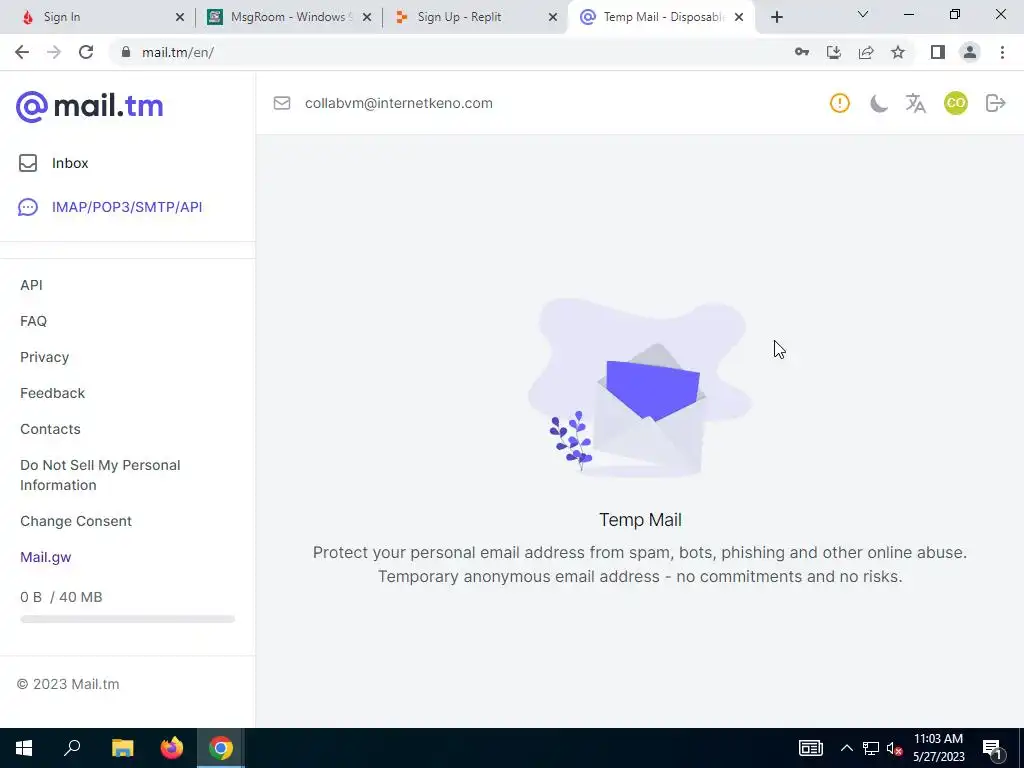Open Do Not Sell My Personal Information
Screen dimensions: 1024x768
click(100, 475)
